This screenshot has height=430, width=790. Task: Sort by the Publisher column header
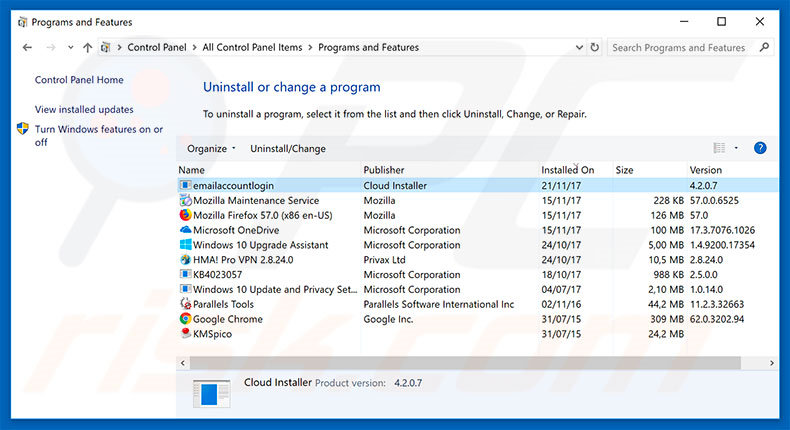pos(384,170)
